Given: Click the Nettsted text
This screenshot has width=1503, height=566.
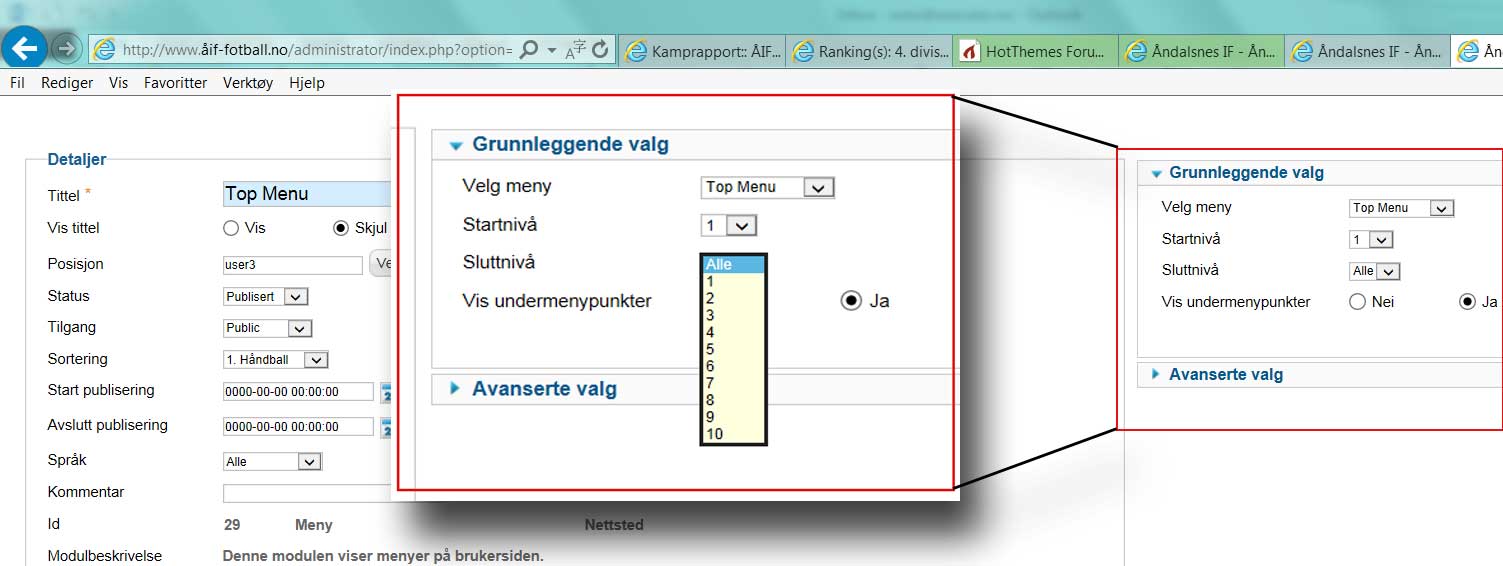Looking at the screenshot, I should pos(614,525).
